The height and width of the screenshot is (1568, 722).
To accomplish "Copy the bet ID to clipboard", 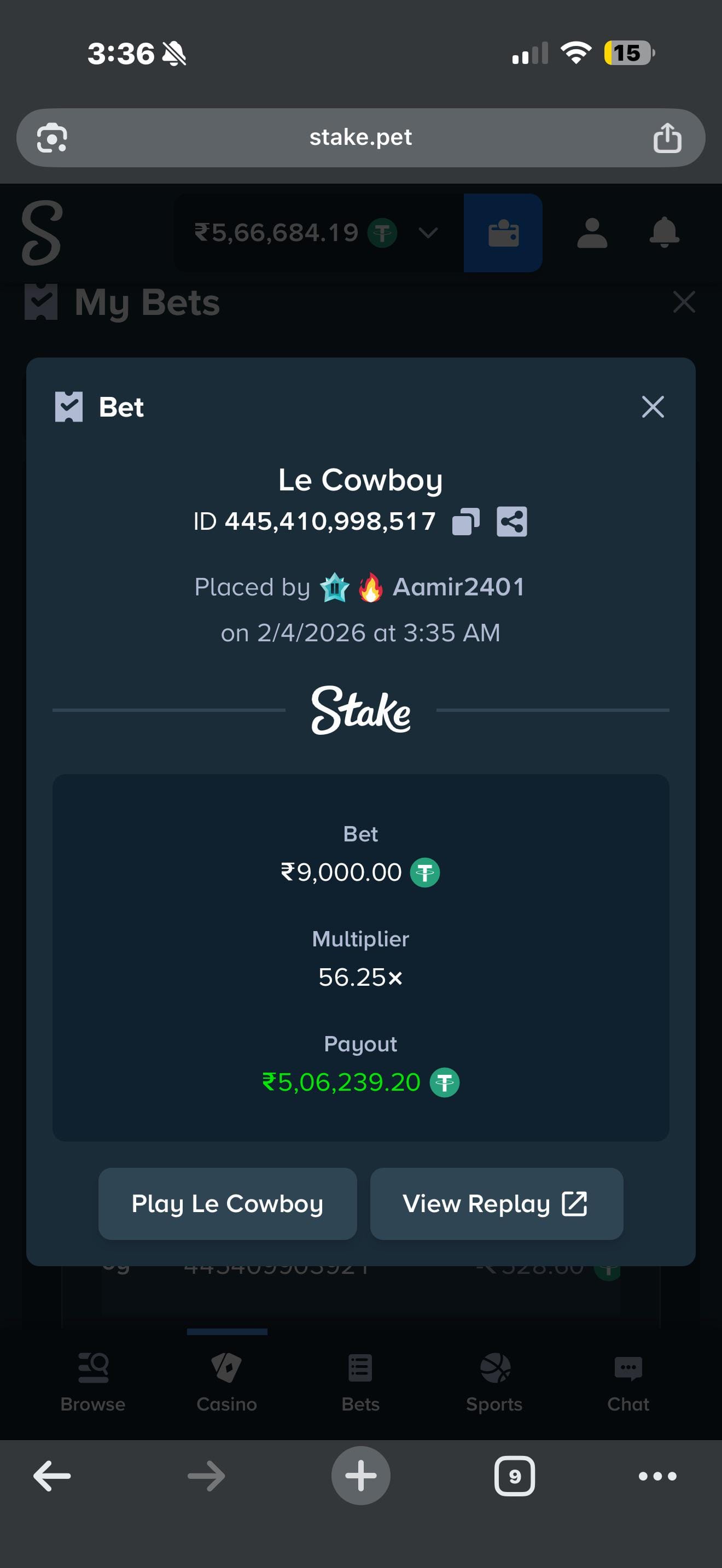I will coord(465,522).
